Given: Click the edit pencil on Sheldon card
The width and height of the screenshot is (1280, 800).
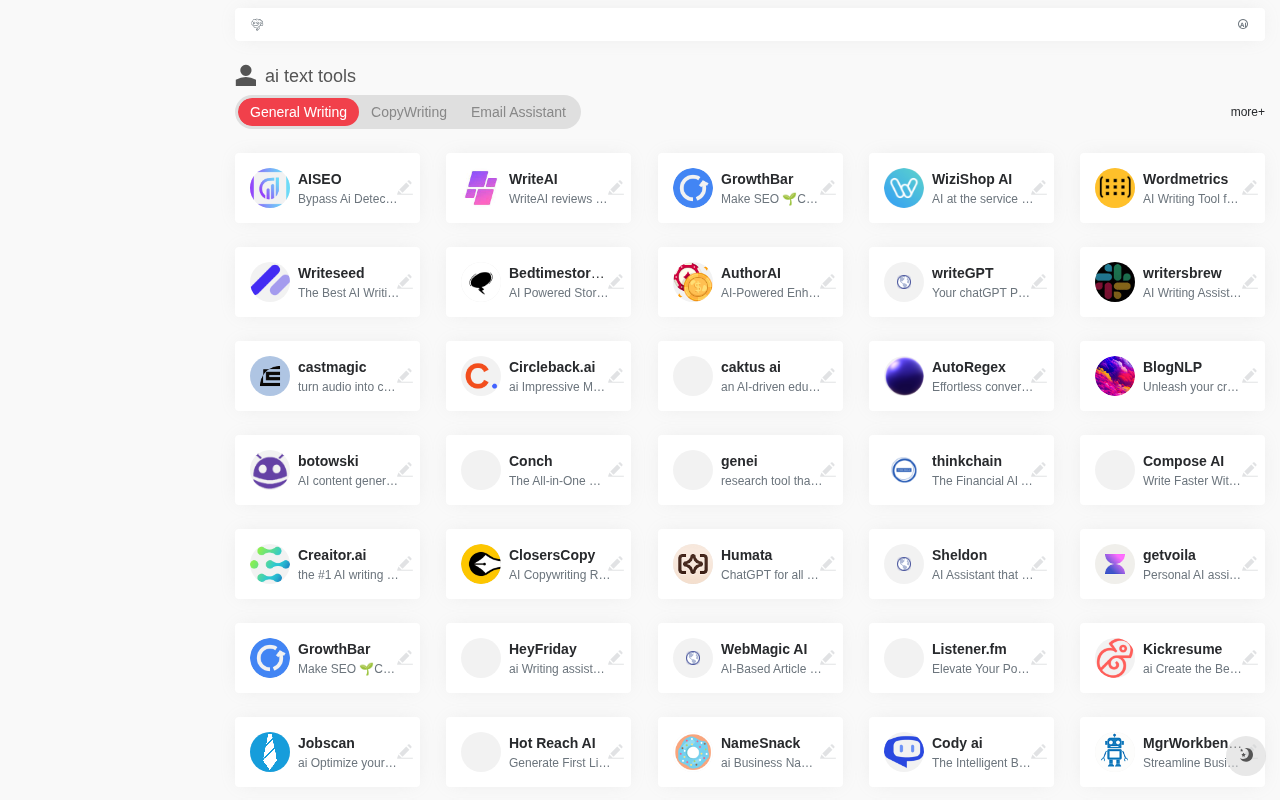Looking at the screenshot, I should 1039,564.
